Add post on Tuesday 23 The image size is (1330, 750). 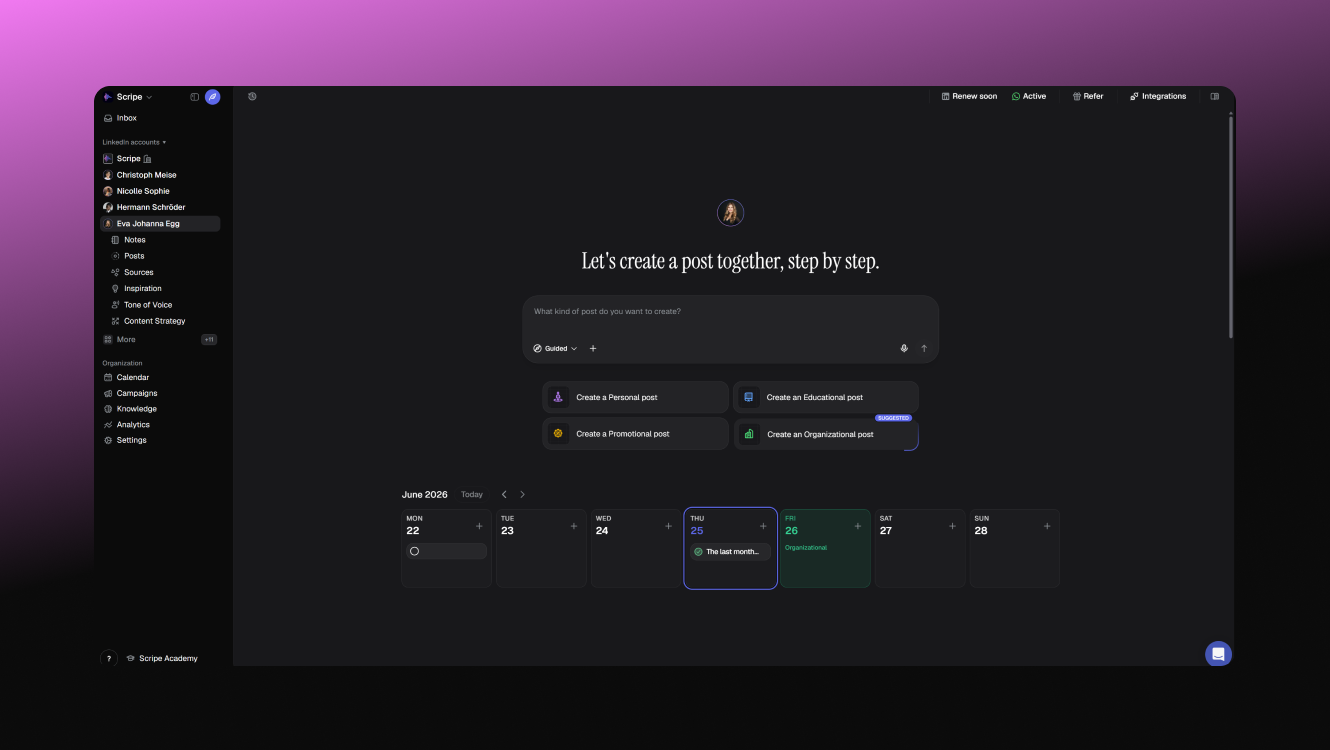coord(574,526)
